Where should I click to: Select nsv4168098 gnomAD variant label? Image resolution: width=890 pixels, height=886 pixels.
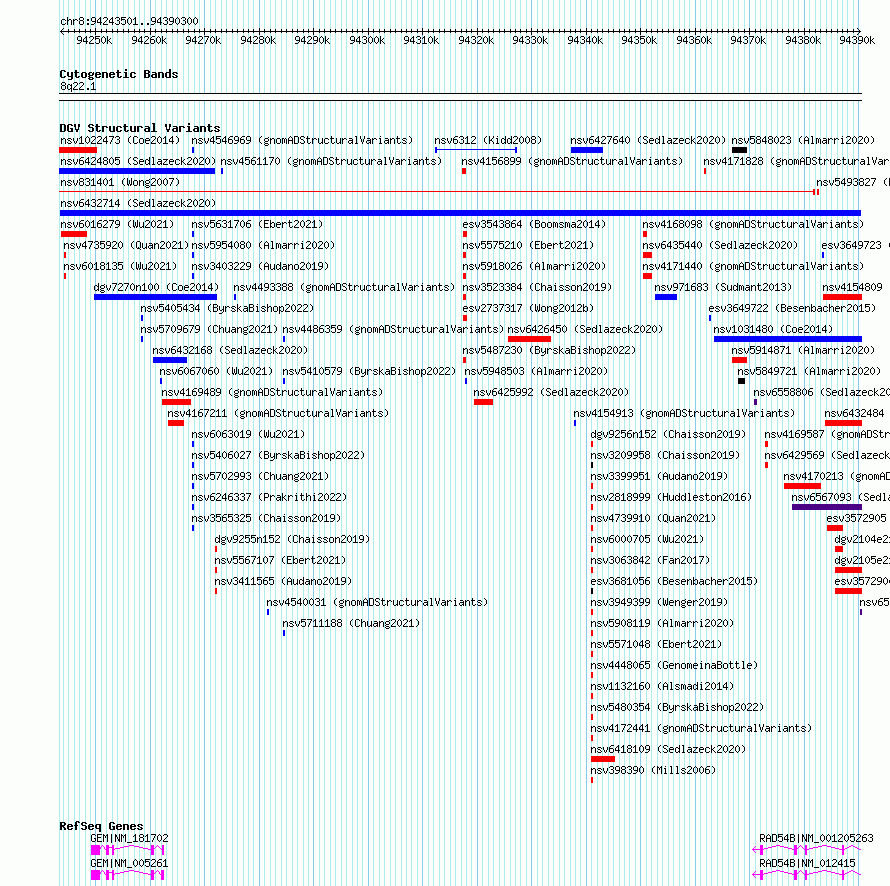[753, 224]
